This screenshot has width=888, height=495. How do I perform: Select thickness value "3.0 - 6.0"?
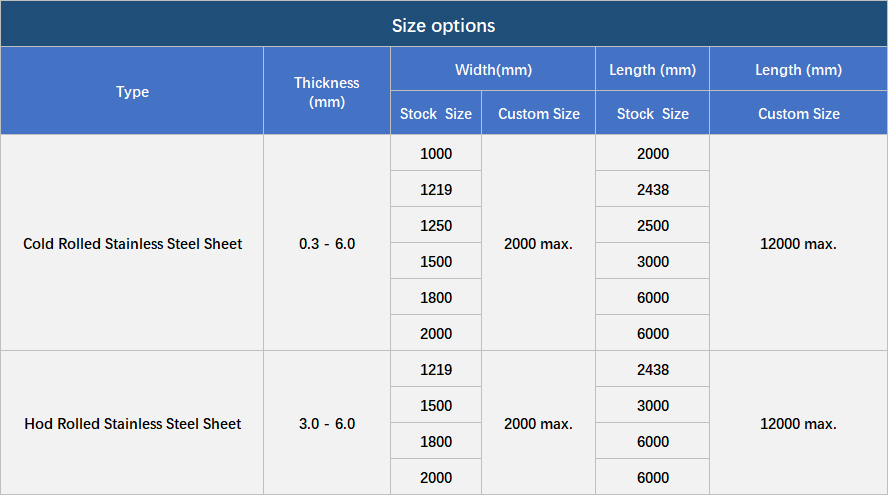[327, 424]
